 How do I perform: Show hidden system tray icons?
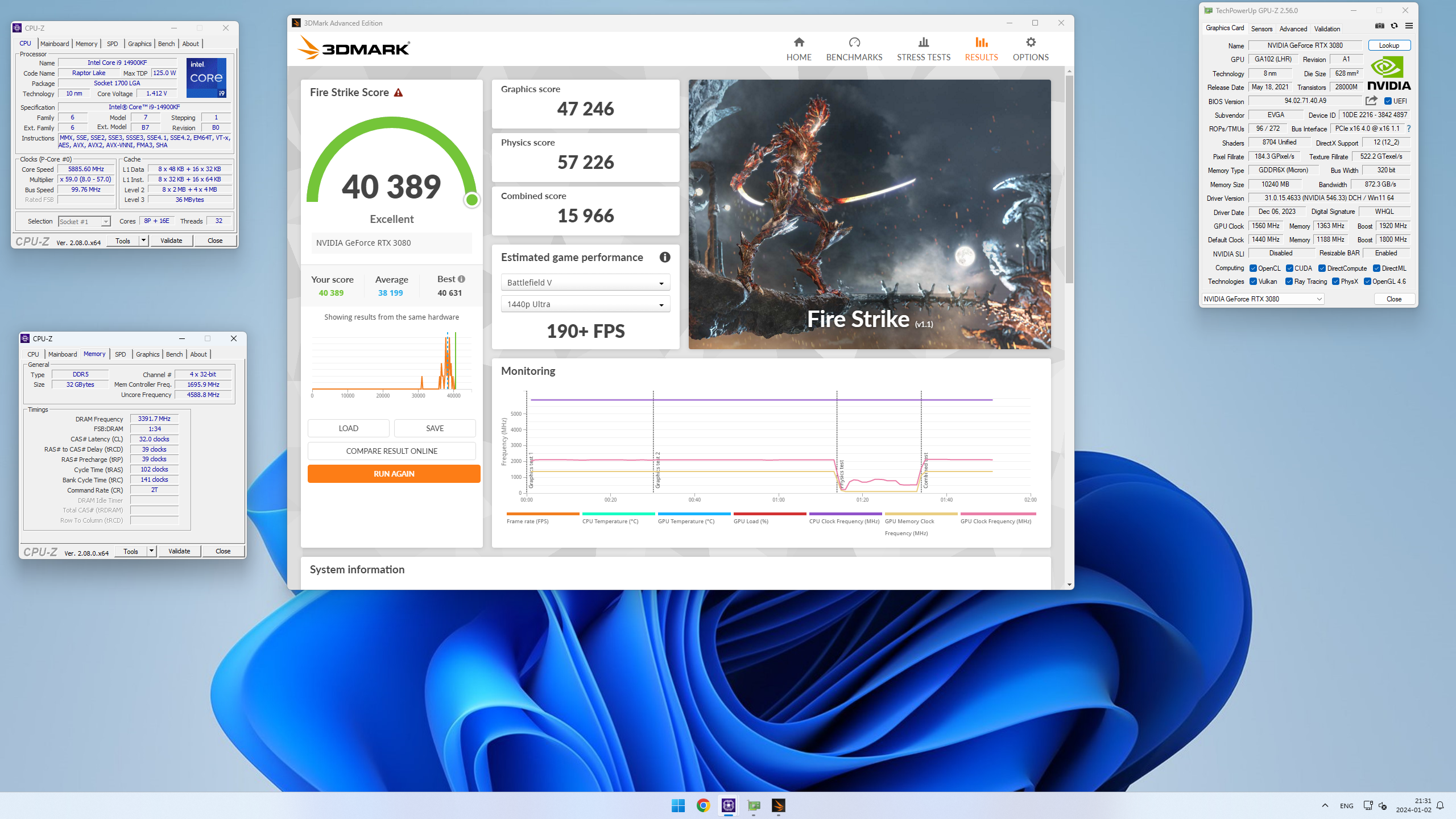point(1325,805)
